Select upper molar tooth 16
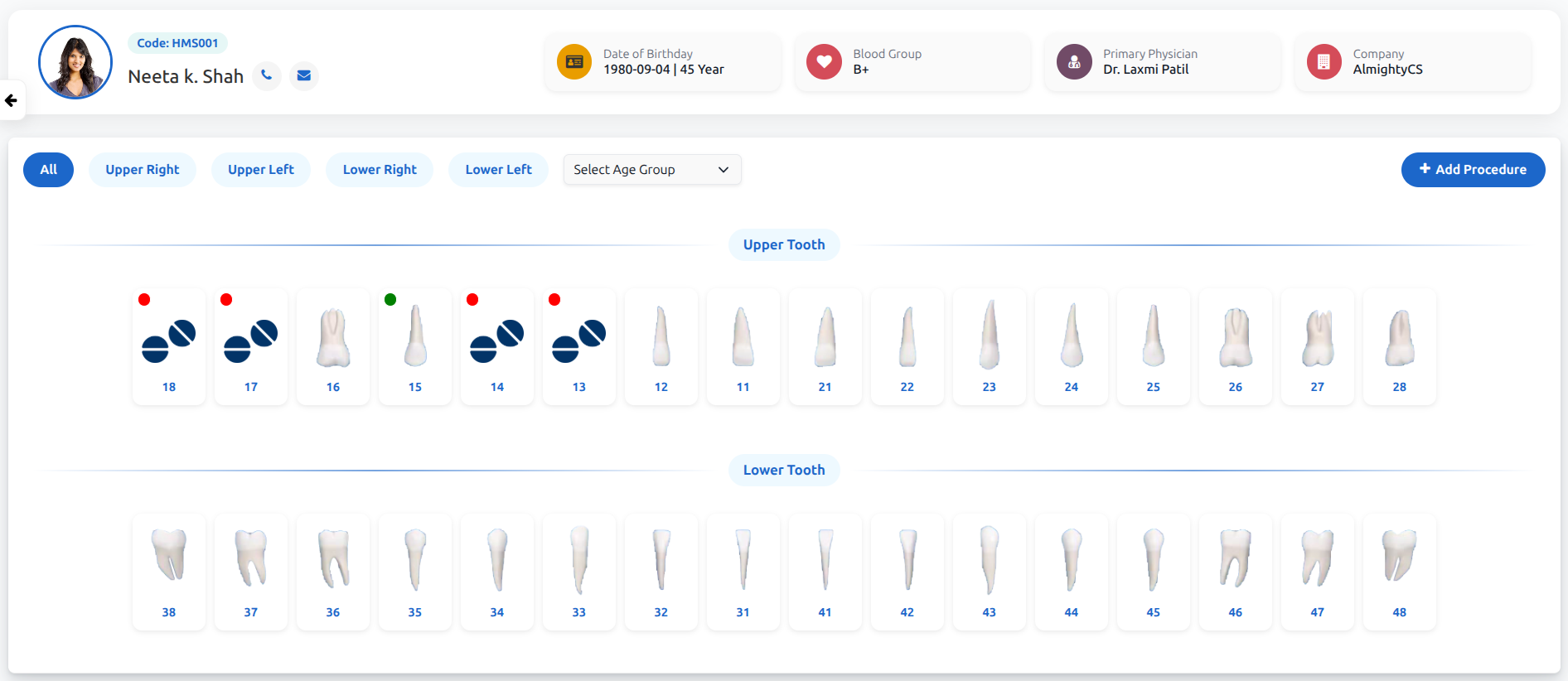The width and height of the screenshot is (1568, 681). tap(333, 340)
